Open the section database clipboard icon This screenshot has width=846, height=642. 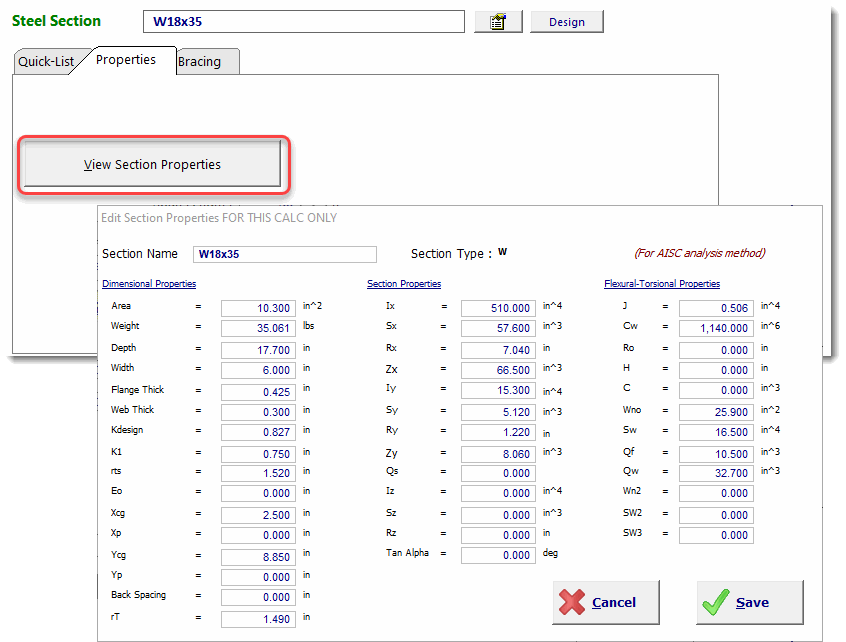click(498, 22)
